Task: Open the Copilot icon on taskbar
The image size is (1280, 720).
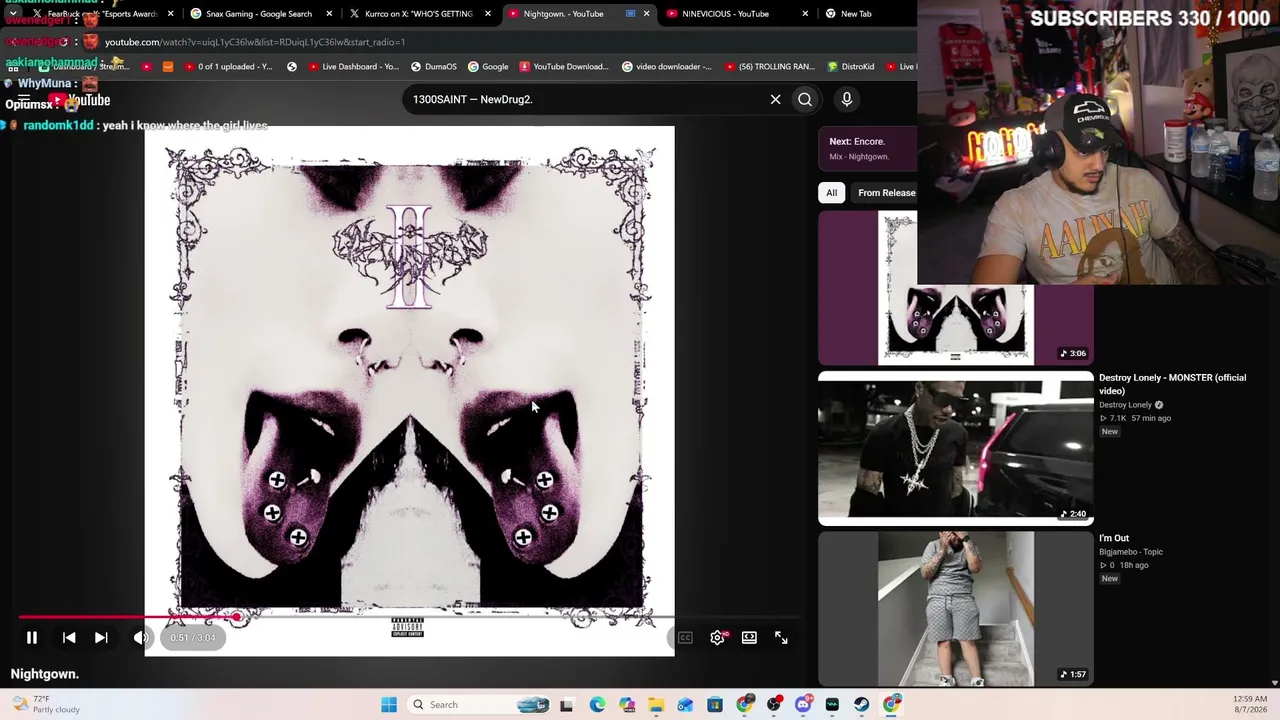Action: click(627, 705)
